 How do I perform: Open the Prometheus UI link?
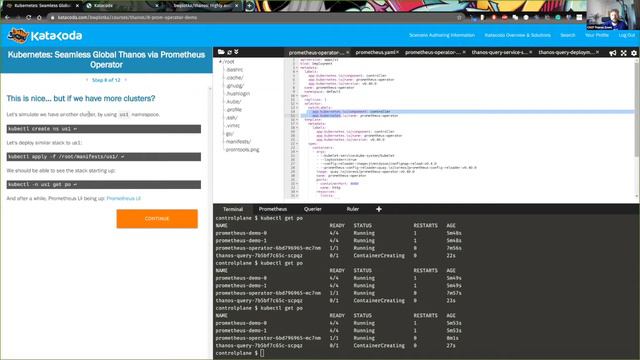click(x=124, y=198)
